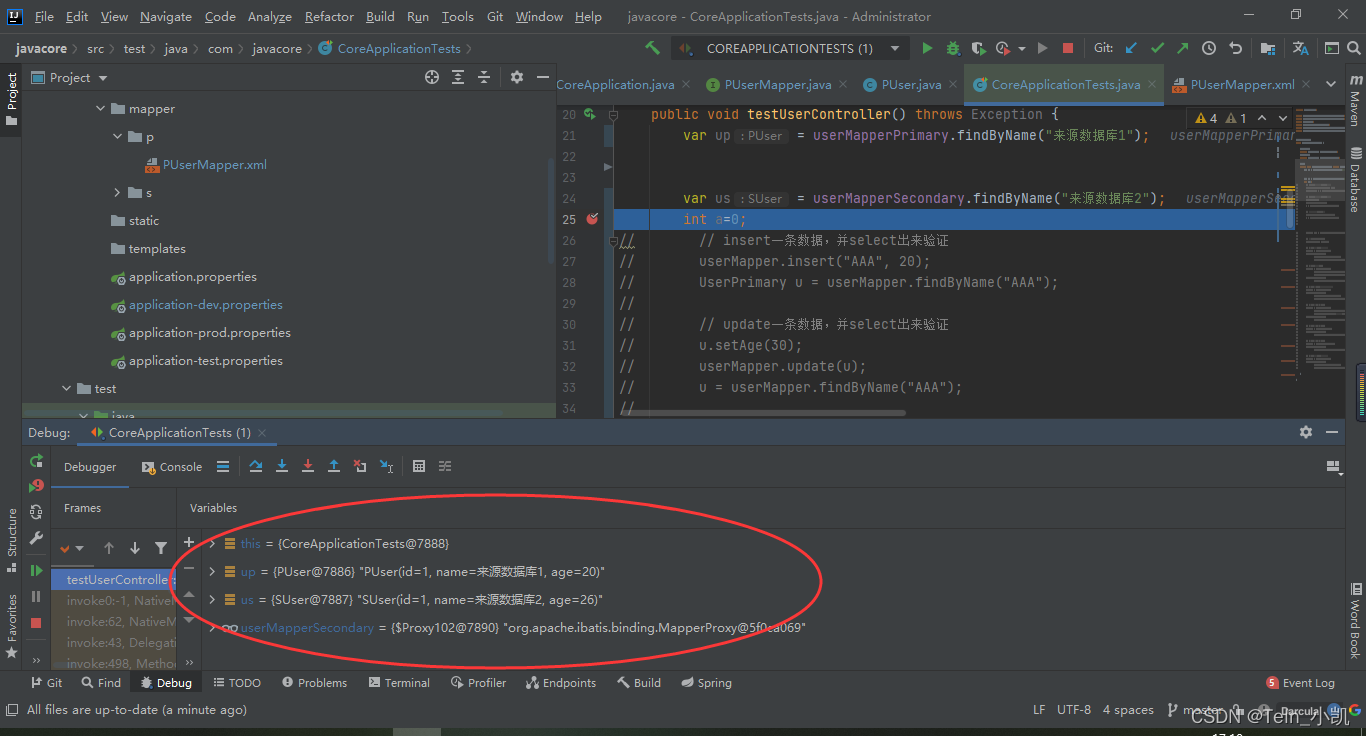Add new watch with plus icon
The height and width of the screenshot is (736, 1366).
coord(189,542)
